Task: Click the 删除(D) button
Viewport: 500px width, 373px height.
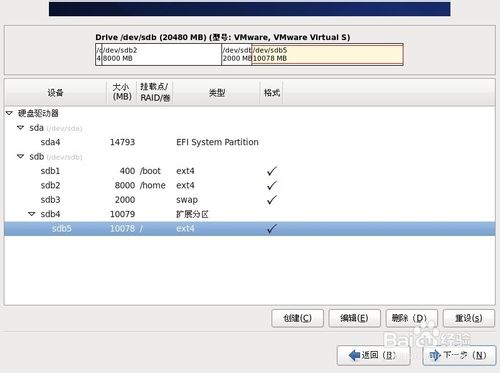Action: (x=411, y=318)
